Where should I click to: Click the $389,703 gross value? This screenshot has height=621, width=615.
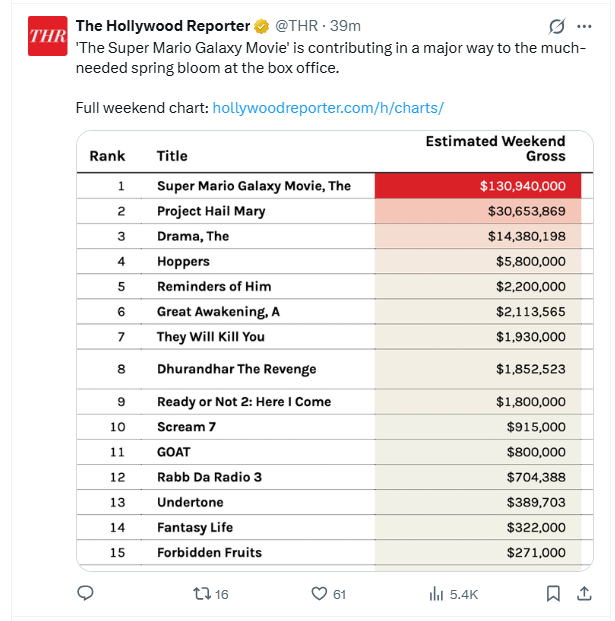[x=536, y=502]
